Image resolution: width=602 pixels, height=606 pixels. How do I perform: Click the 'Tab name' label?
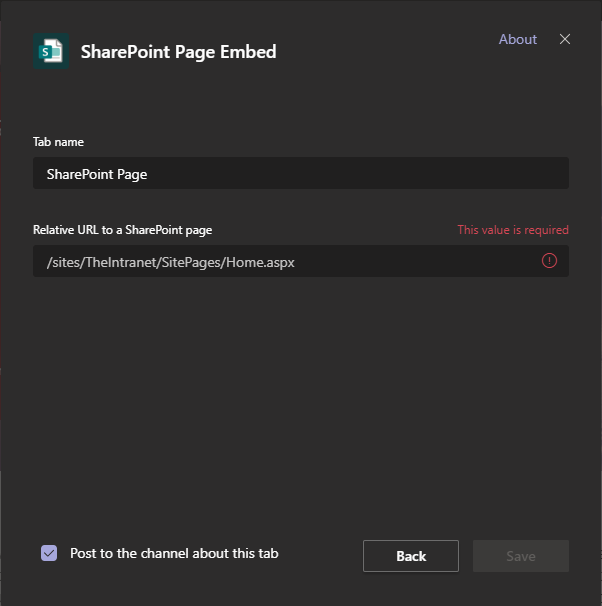coord(58,142)
